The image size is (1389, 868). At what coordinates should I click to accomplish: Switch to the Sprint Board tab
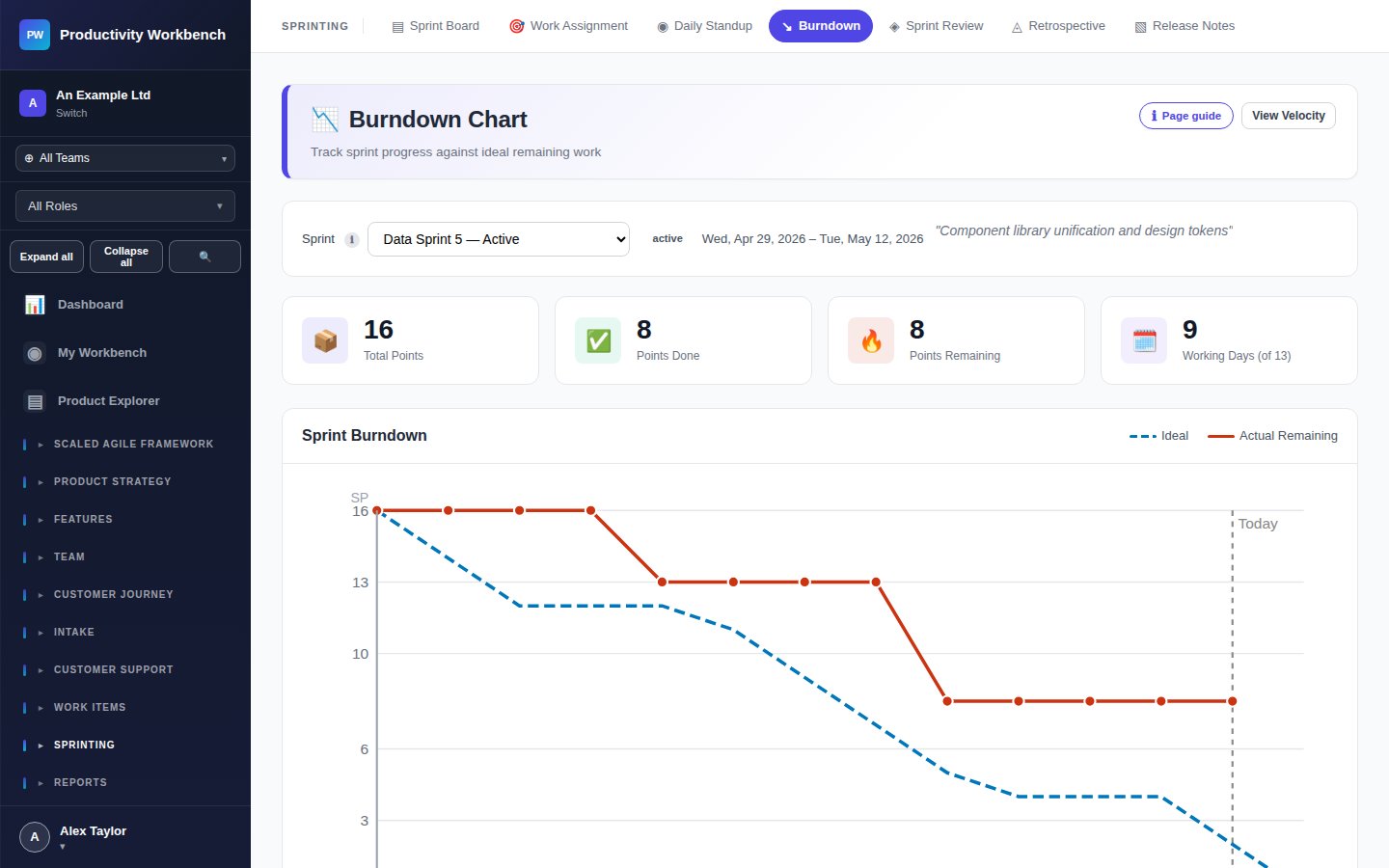[x=435, y=26]
